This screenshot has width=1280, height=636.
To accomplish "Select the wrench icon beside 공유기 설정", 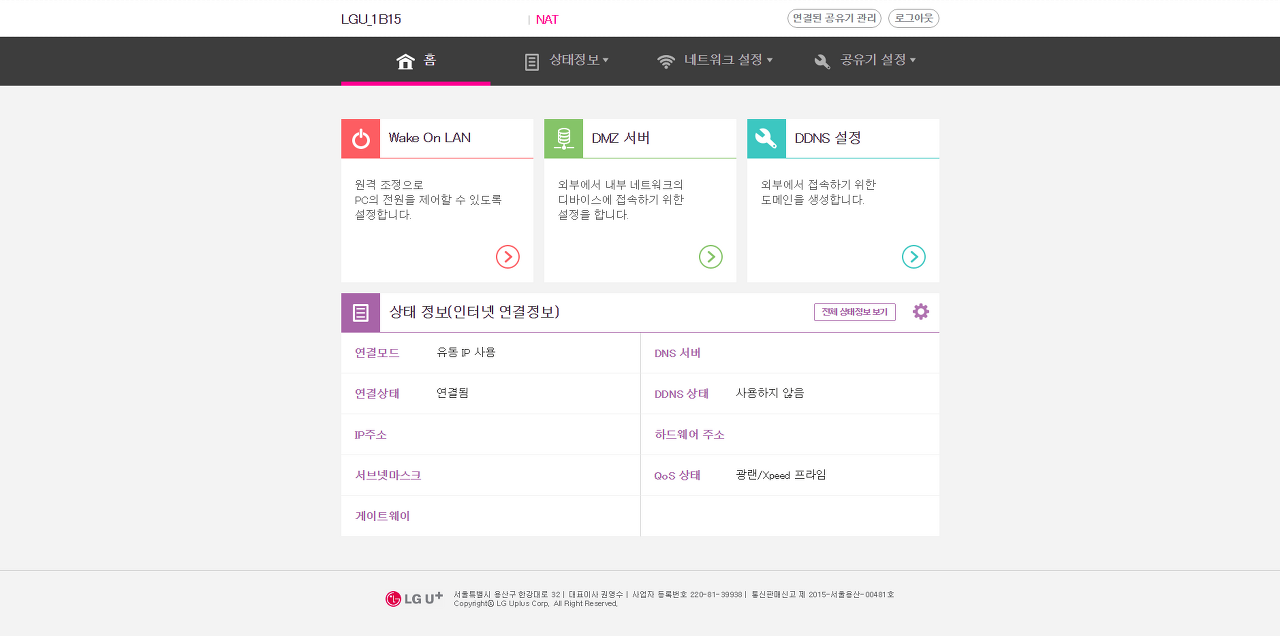I will click(823, 62).
